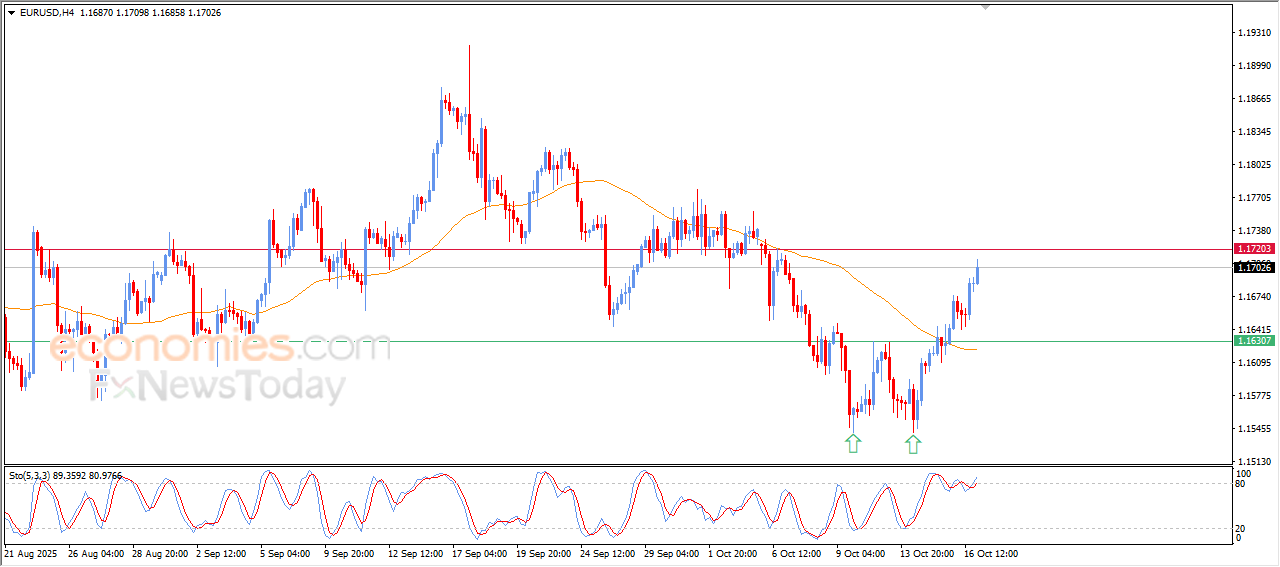Screen dimensions: 1280x567
Task: Select the black 1.17026 current price tag
Action: (1254, 267)
